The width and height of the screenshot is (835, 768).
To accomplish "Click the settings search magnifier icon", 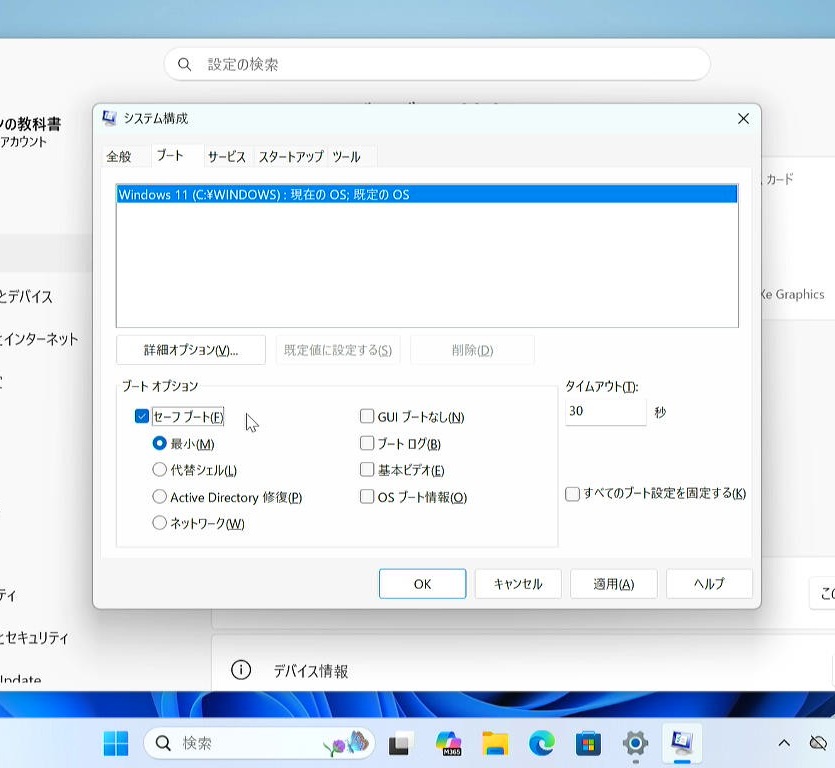I will click(184, 64).
